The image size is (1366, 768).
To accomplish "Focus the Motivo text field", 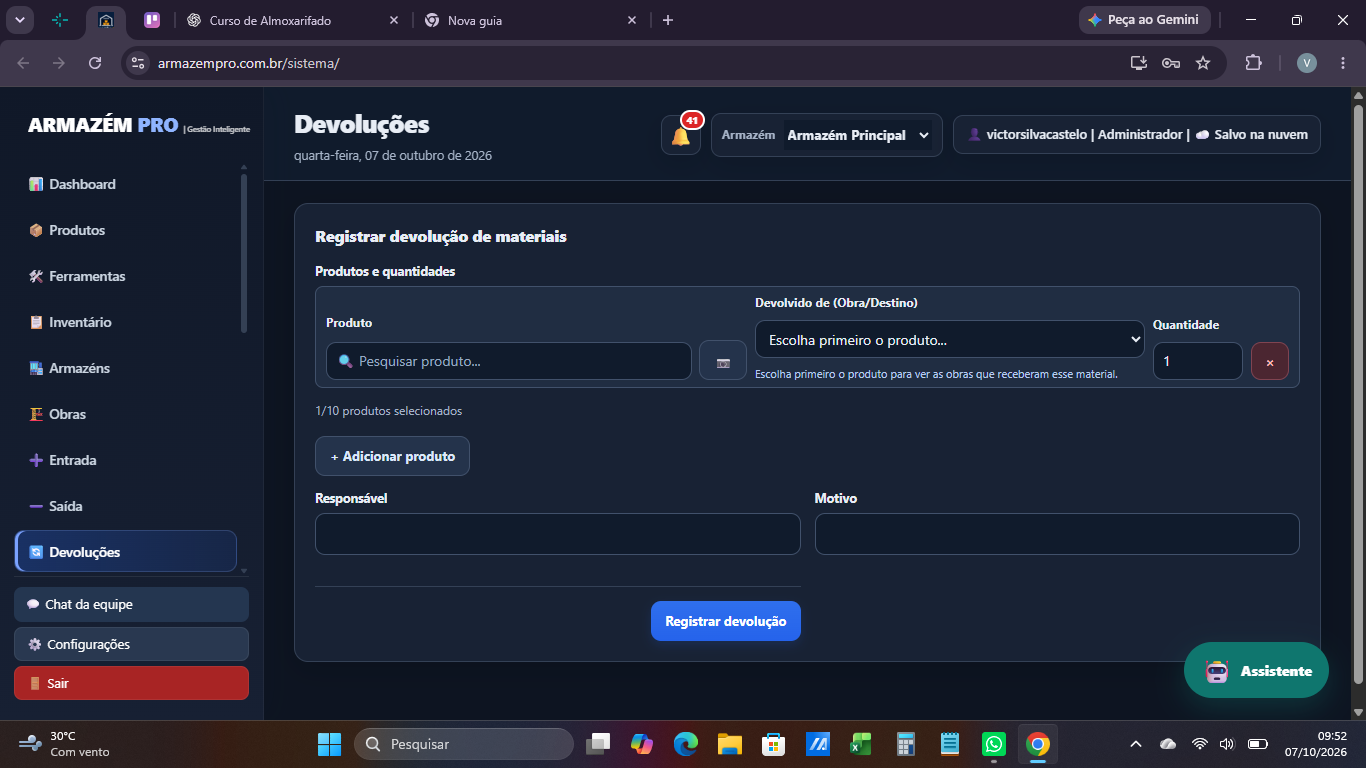I will [x=1057, y=534].
